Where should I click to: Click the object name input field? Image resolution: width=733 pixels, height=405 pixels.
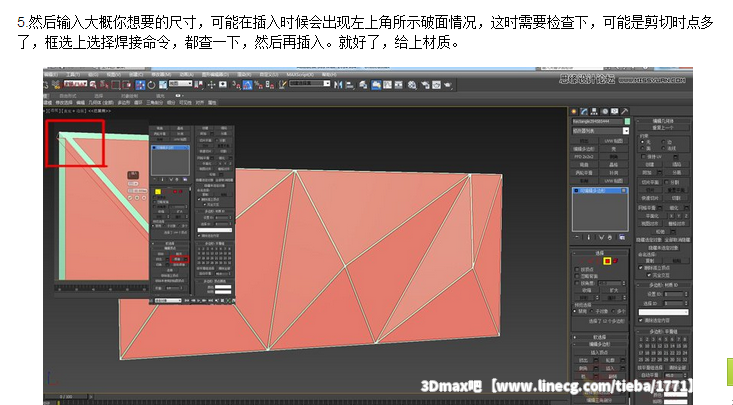[x=597, y=122]
